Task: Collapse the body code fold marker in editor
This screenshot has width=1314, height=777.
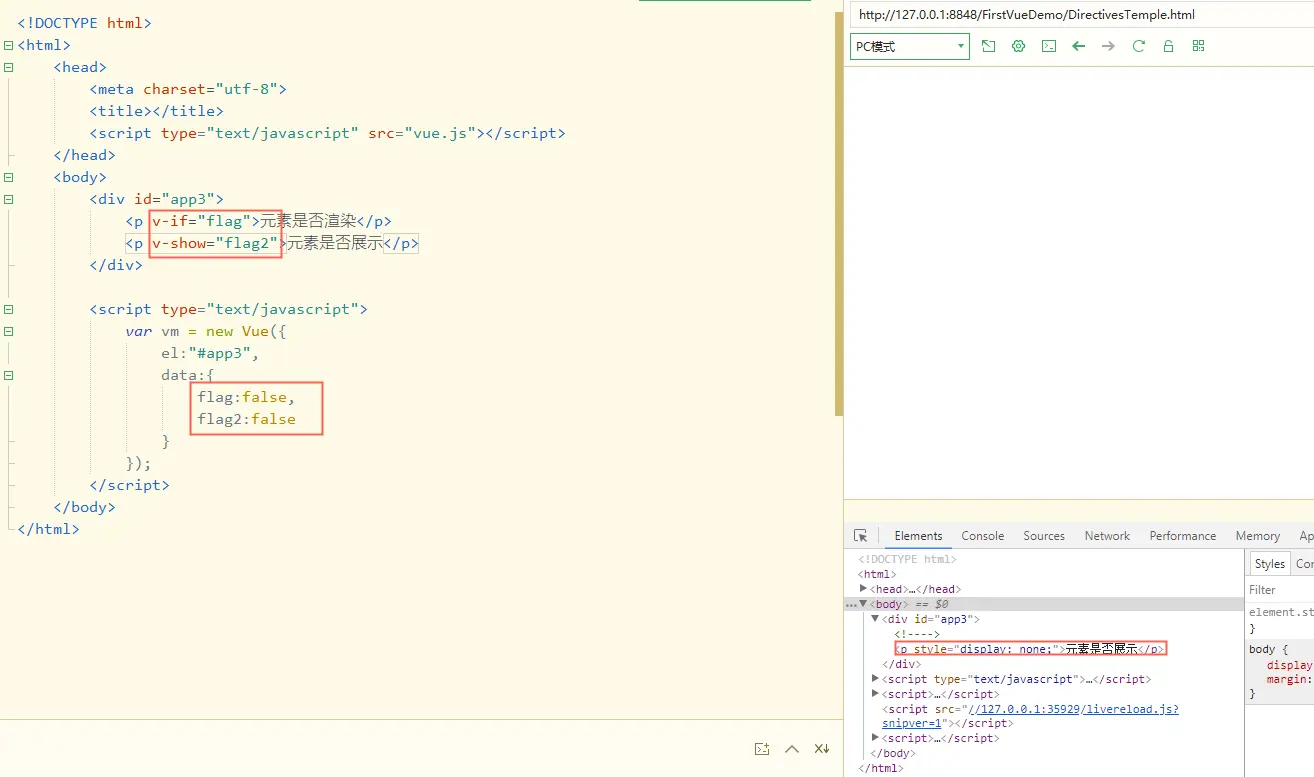Action: click(x=8, y=177)
